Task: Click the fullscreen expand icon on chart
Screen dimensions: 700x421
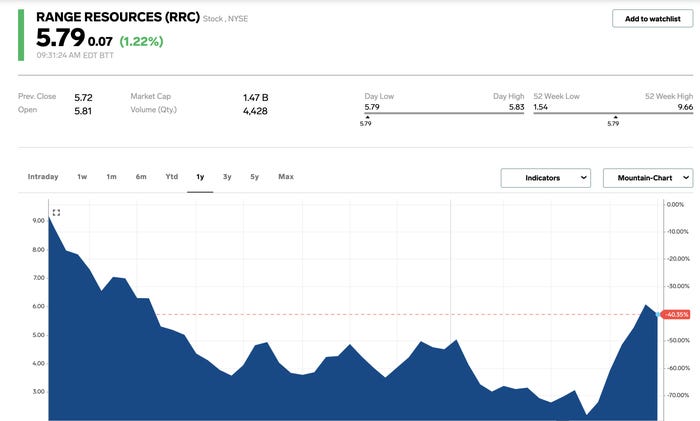Action: click(56, 213)
